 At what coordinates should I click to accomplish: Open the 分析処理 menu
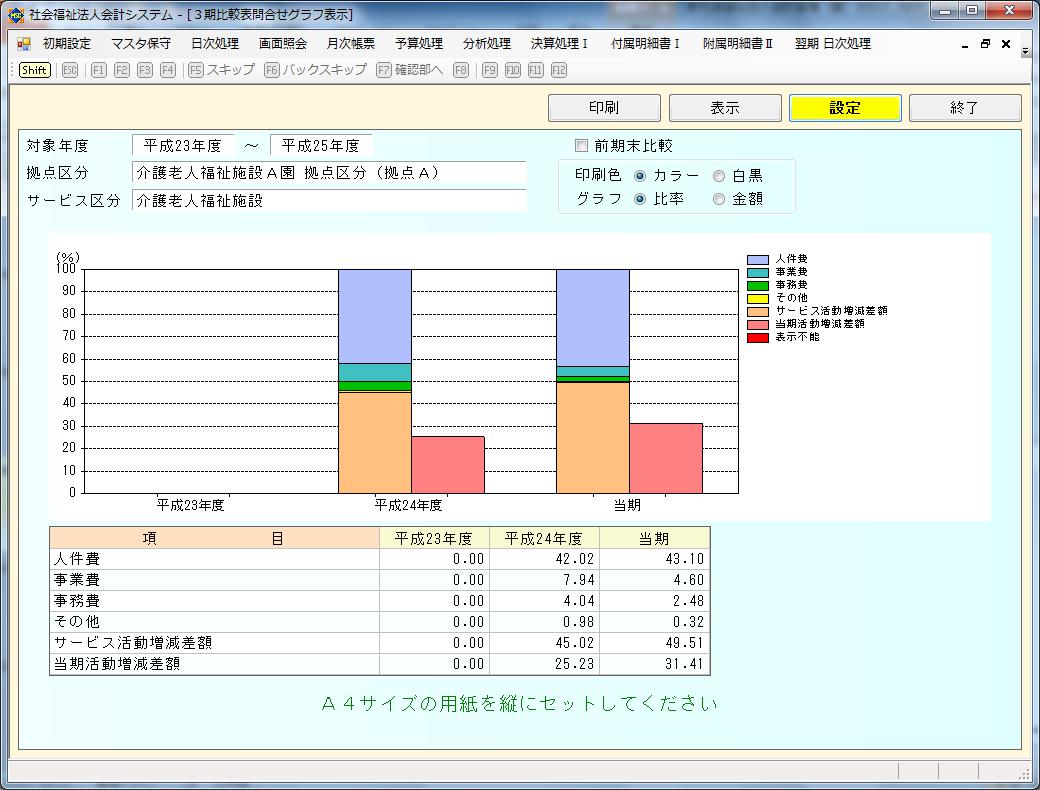(x=486, y=44)
